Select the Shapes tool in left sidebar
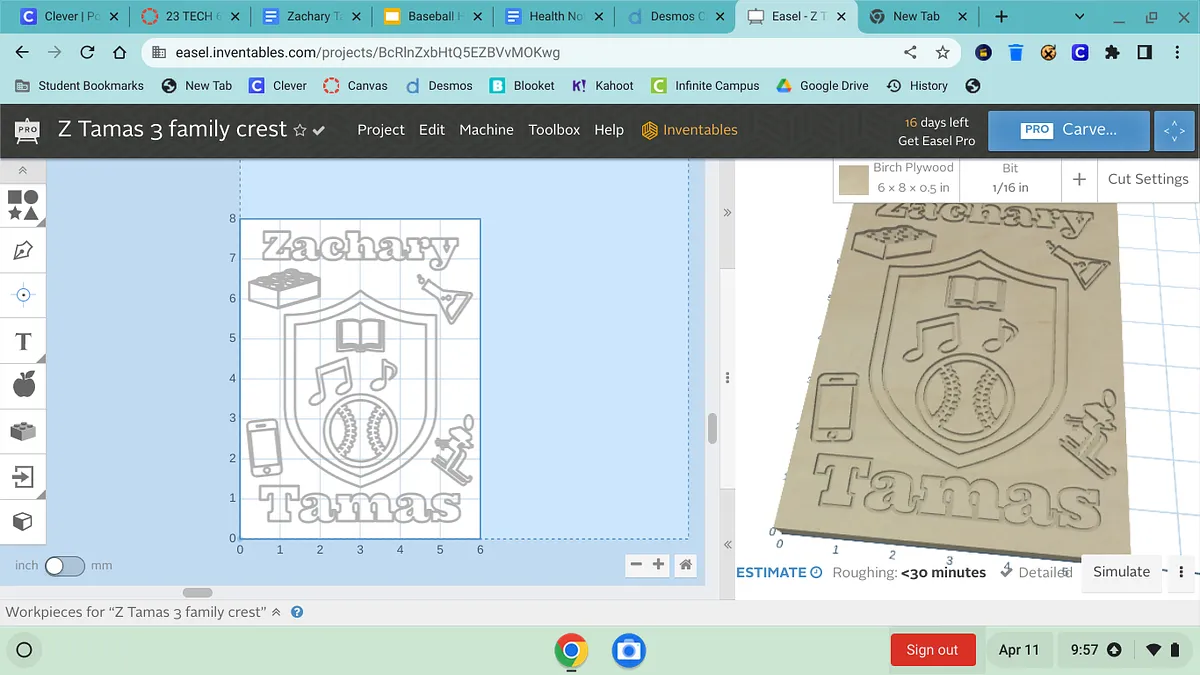 [x=23, y=205]
